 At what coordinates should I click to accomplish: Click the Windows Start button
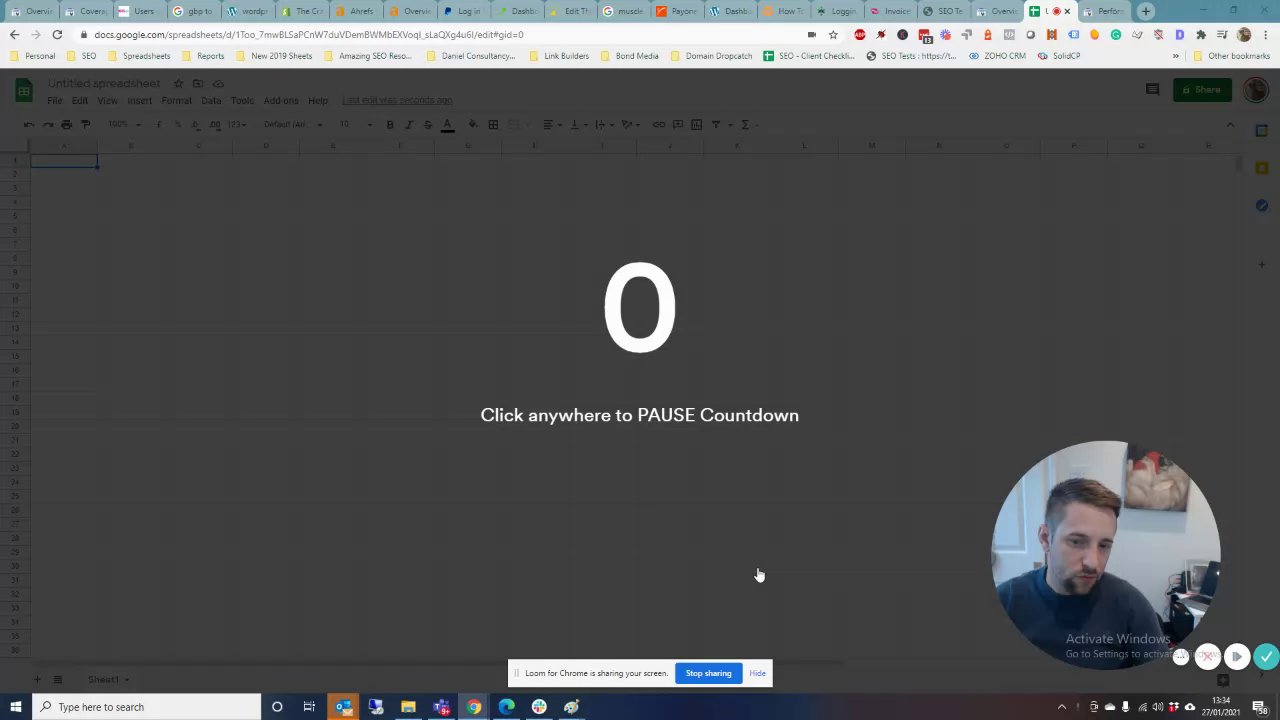point(15,707)
